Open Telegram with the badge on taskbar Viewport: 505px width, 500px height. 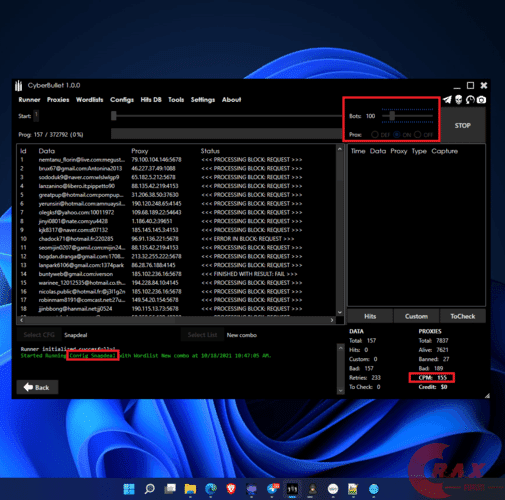click(x=272, y=489)
